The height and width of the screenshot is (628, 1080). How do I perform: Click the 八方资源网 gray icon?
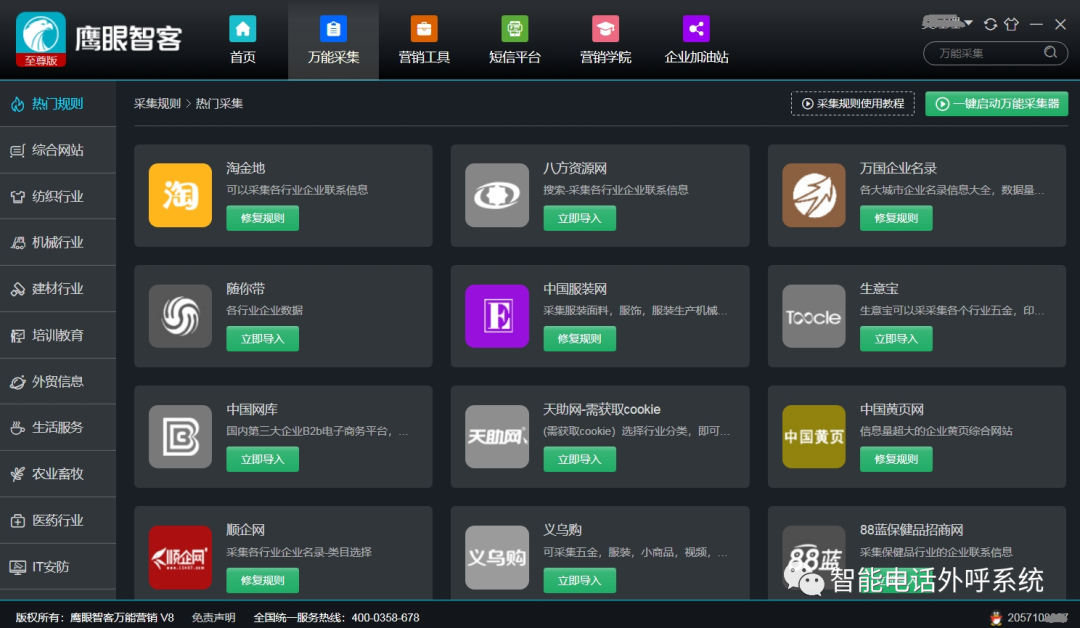coord(497,195)
